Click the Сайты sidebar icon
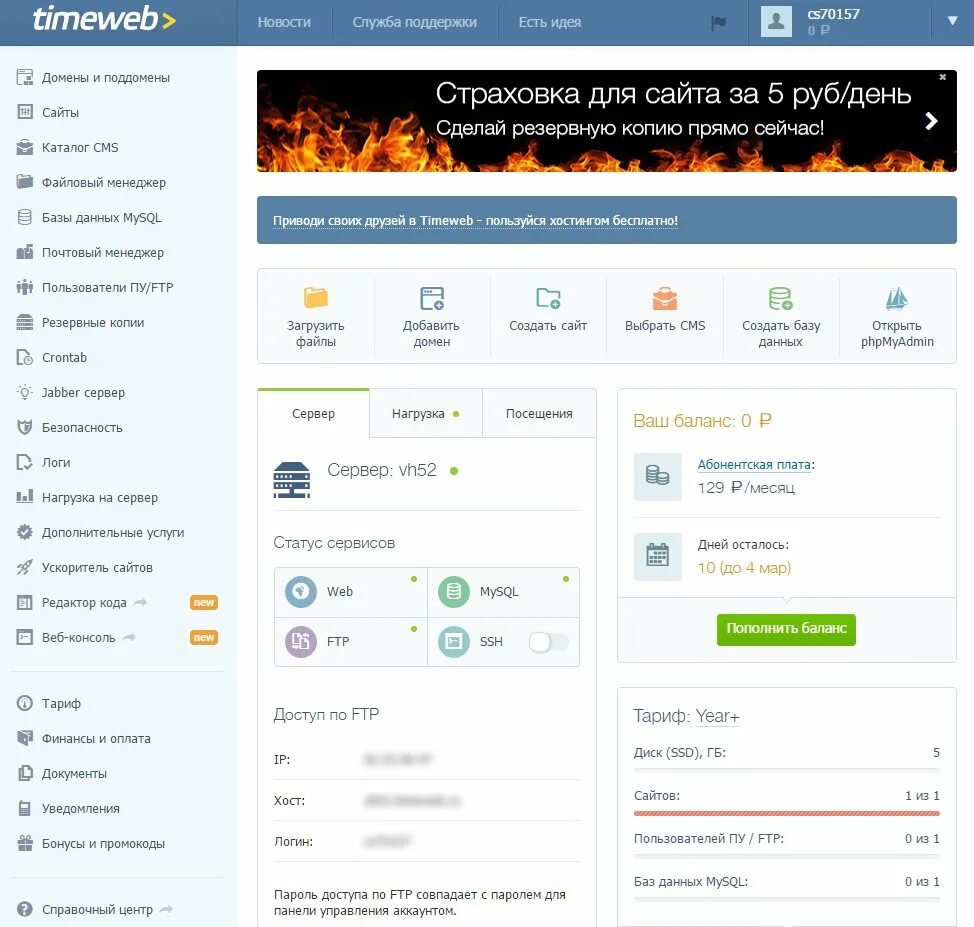This screenshot has height=927, width=974. click(25, 112)
